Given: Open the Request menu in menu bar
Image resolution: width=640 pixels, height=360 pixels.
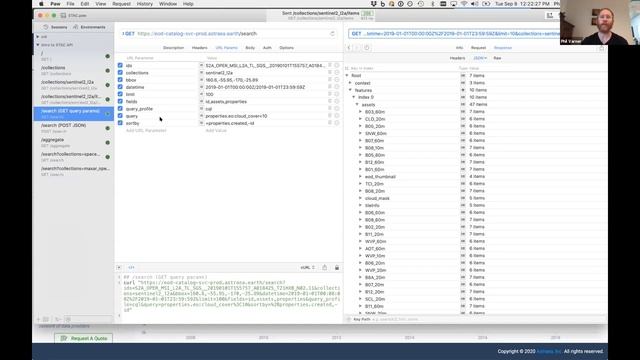Looking at the screenshot, I should click(x=121, y=4).
